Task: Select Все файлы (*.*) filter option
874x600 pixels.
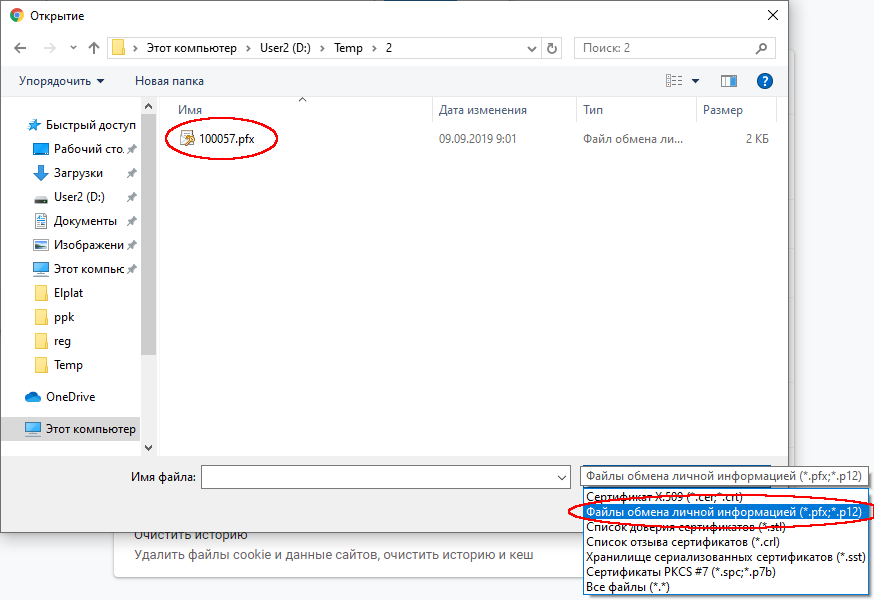Action: [x=627, y=587]
